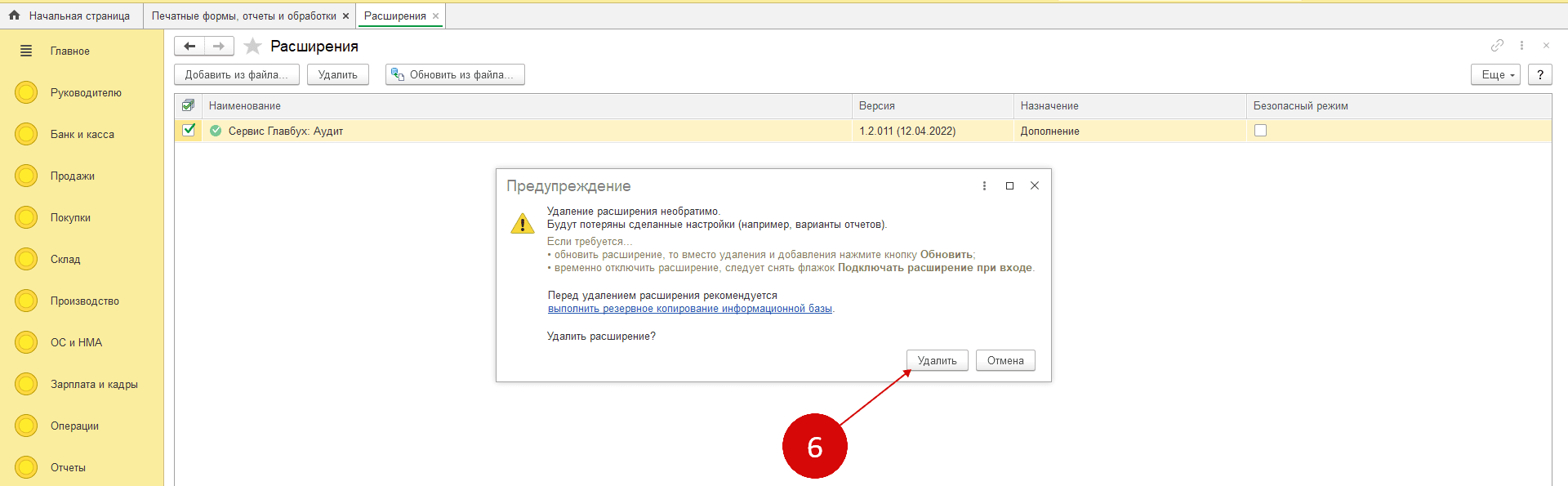Open the Продажи section
Screen dimensions: 1568x486
[73, 176]
